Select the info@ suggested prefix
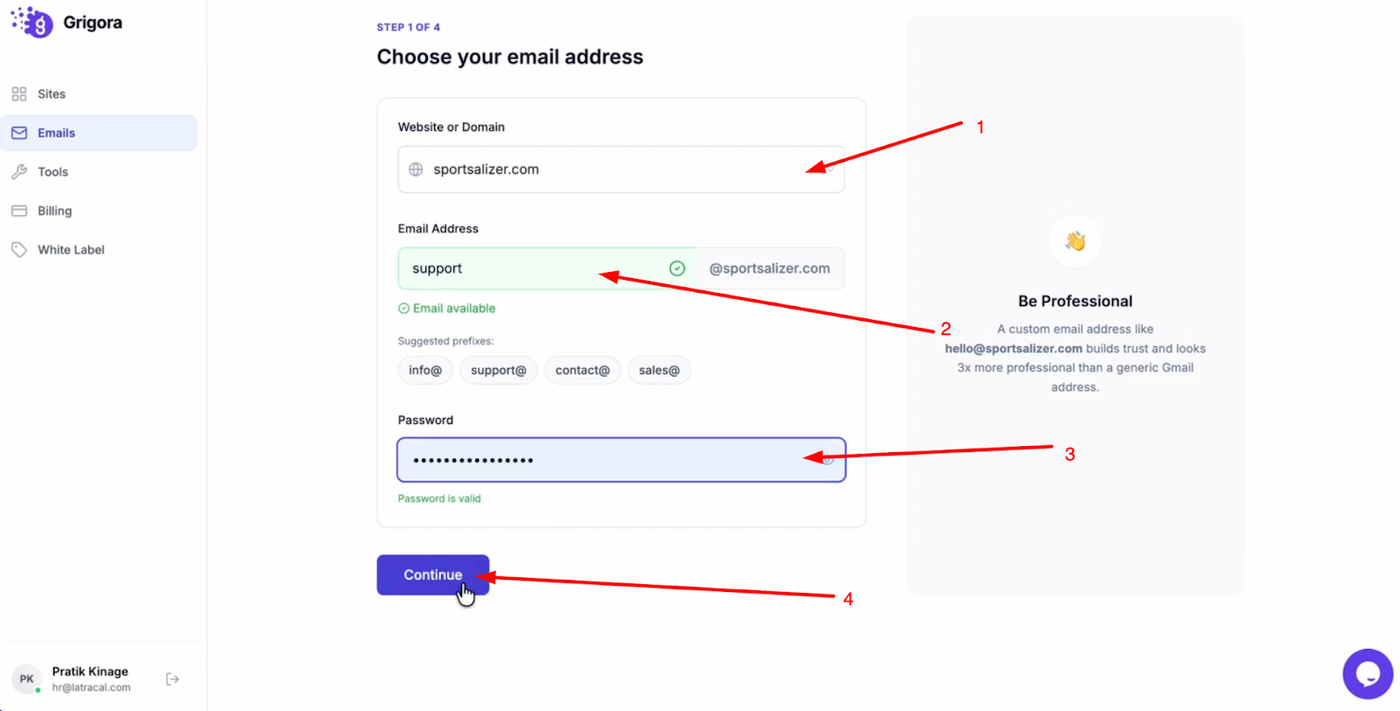This screenshot has width=1400, height=711. coord(425,370)
